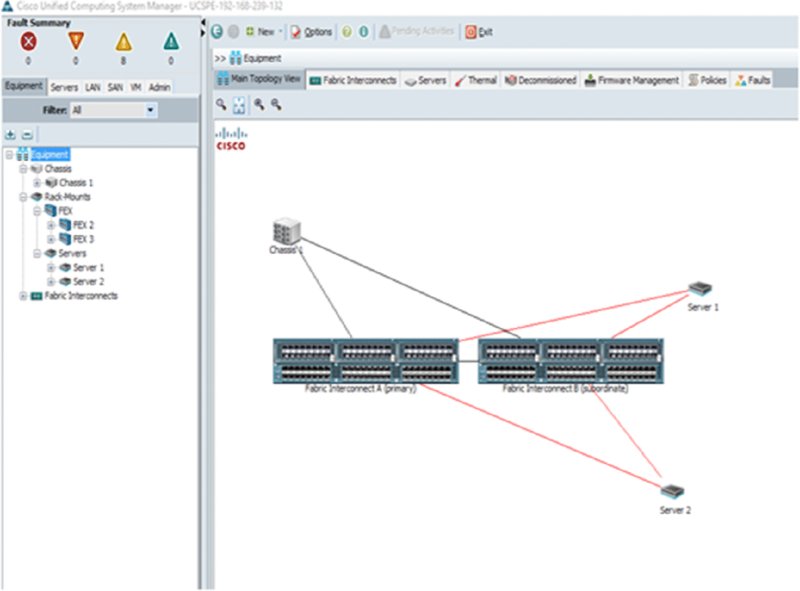This screenshot has width=800, height=591.
Task: Click Fabric Interconnect A (primary) in topology
Action: pyautogui.click(x=359, y=362)
